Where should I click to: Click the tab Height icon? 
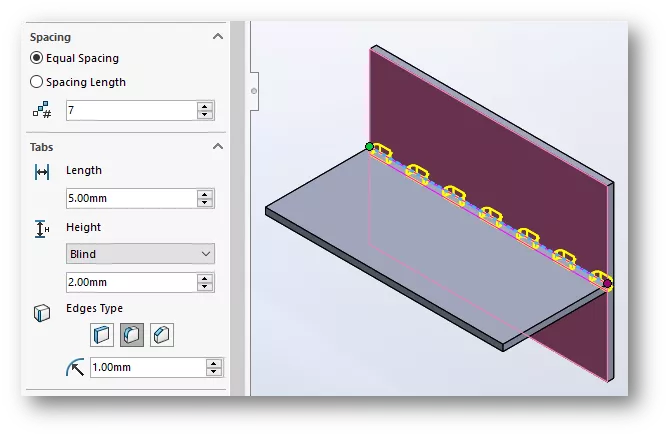click(41, 229)
